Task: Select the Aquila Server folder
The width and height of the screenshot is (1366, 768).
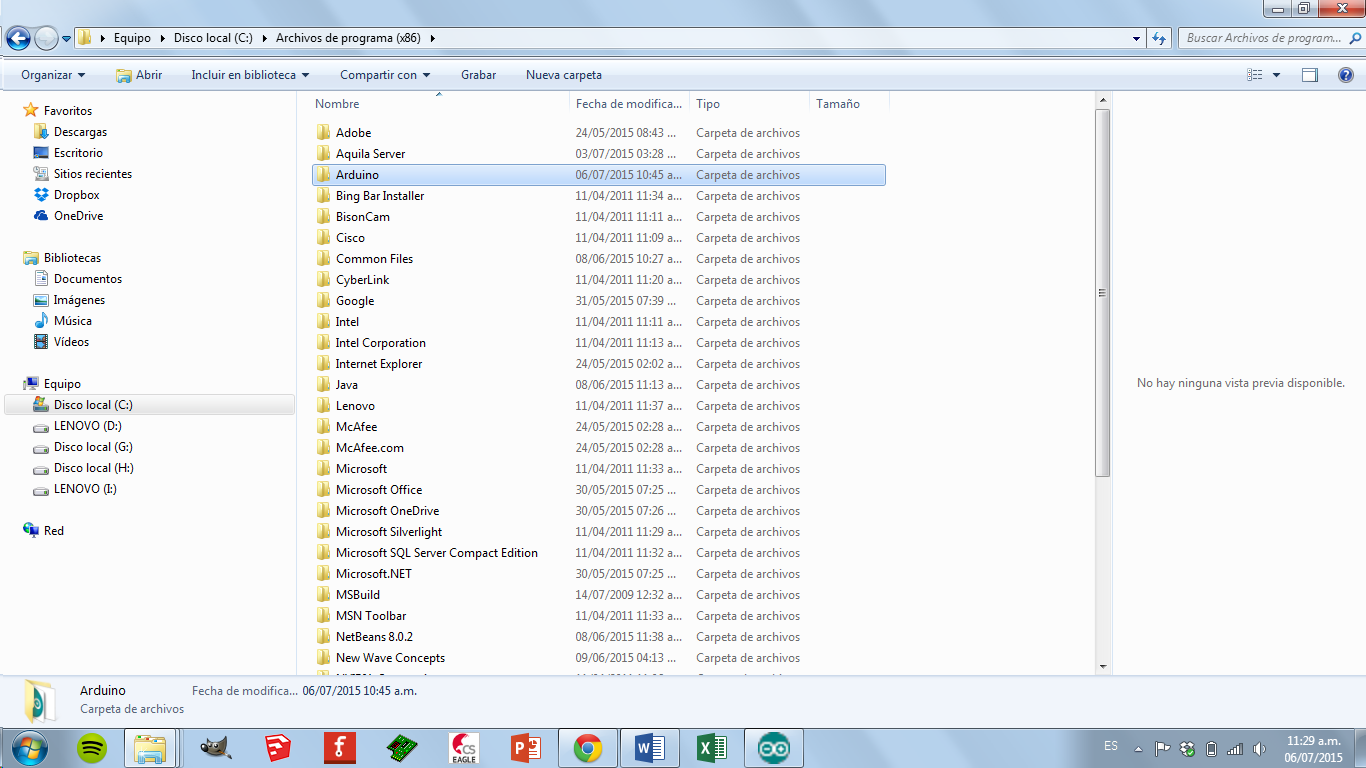Action: pos(370,154)
